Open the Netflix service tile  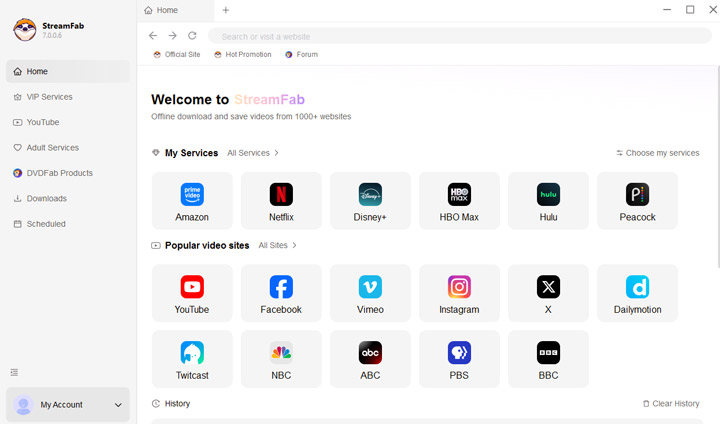click(281, 201)
